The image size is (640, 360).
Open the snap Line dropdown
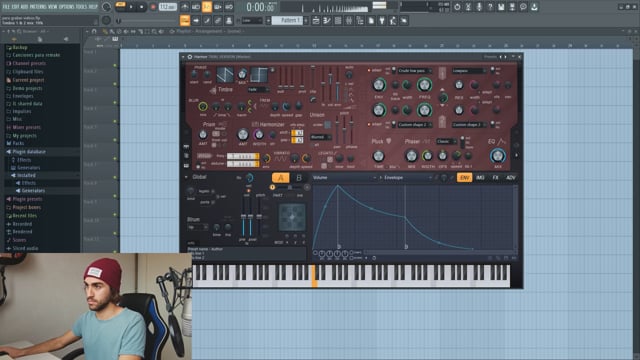click(252, 20)
